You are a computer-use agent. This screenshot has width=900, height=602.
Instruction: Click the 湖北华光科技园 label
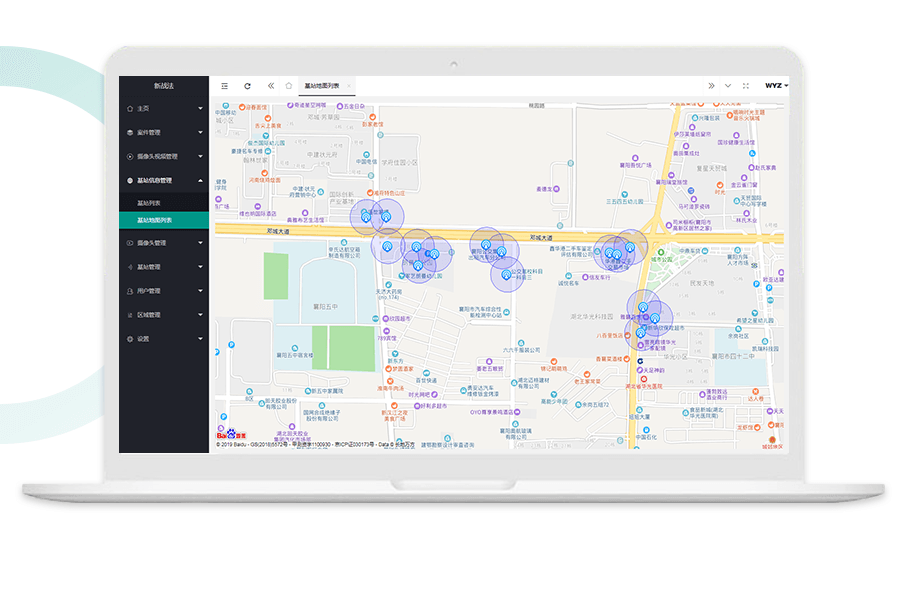[x=592, y=317]
